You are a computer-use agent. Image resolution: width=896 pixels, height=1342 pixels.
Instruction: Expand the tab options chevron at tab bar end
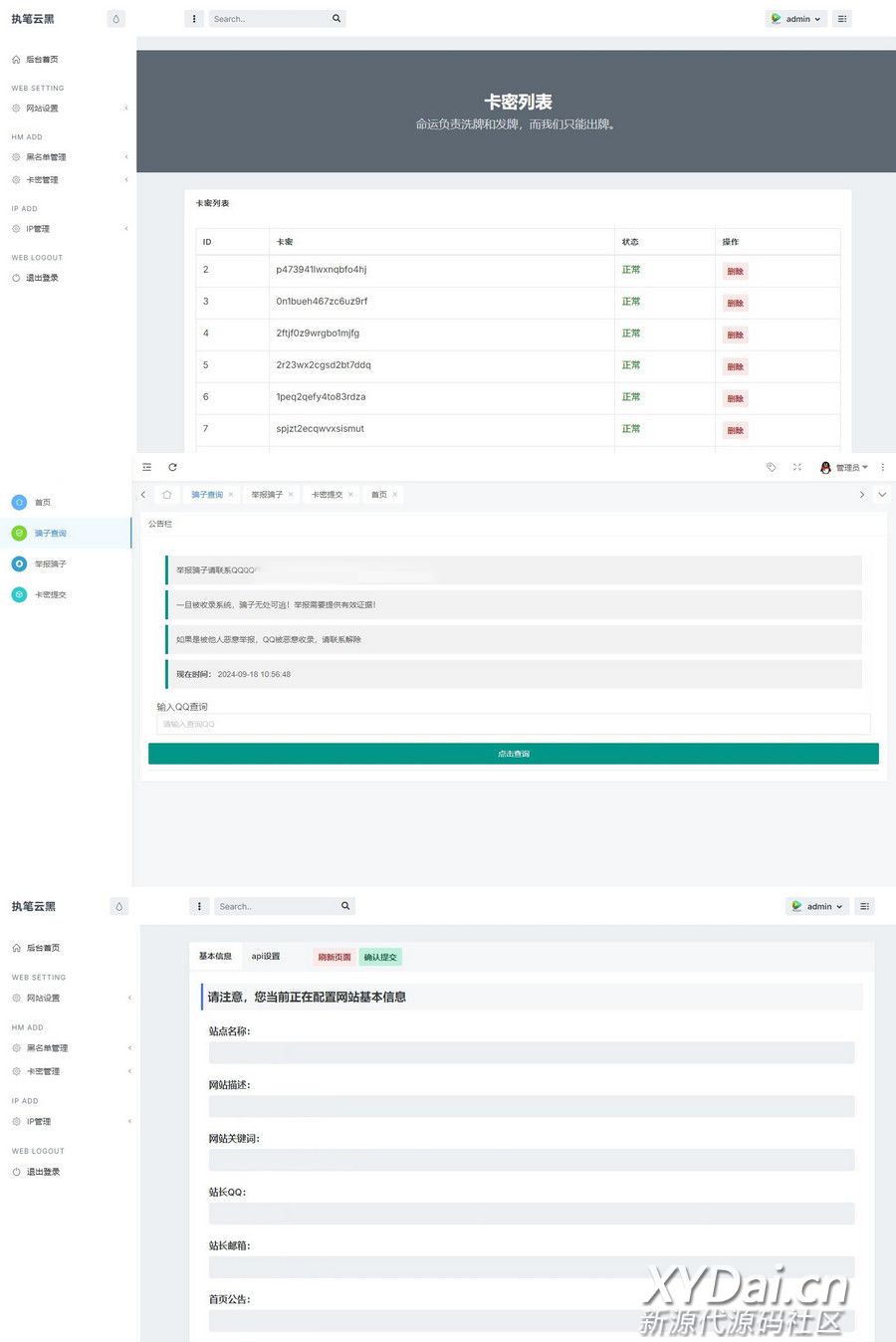882,495
